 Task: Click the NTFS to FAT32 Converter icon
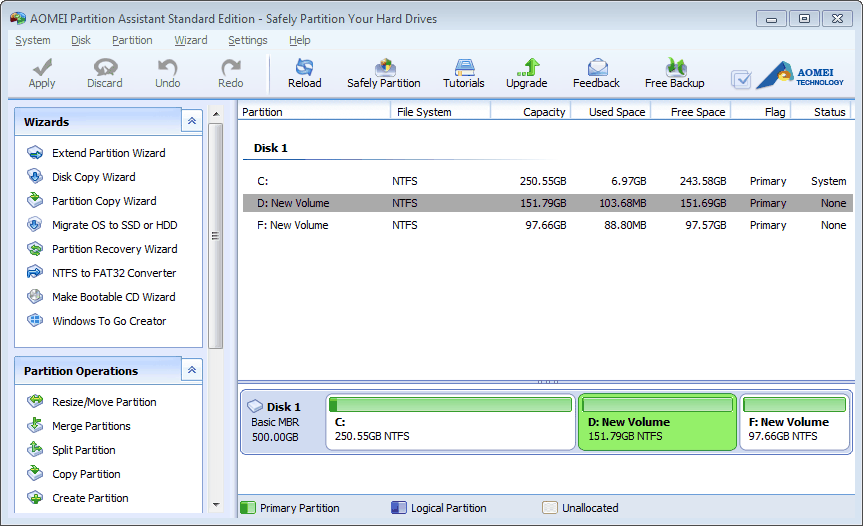[x=35, y=272]
